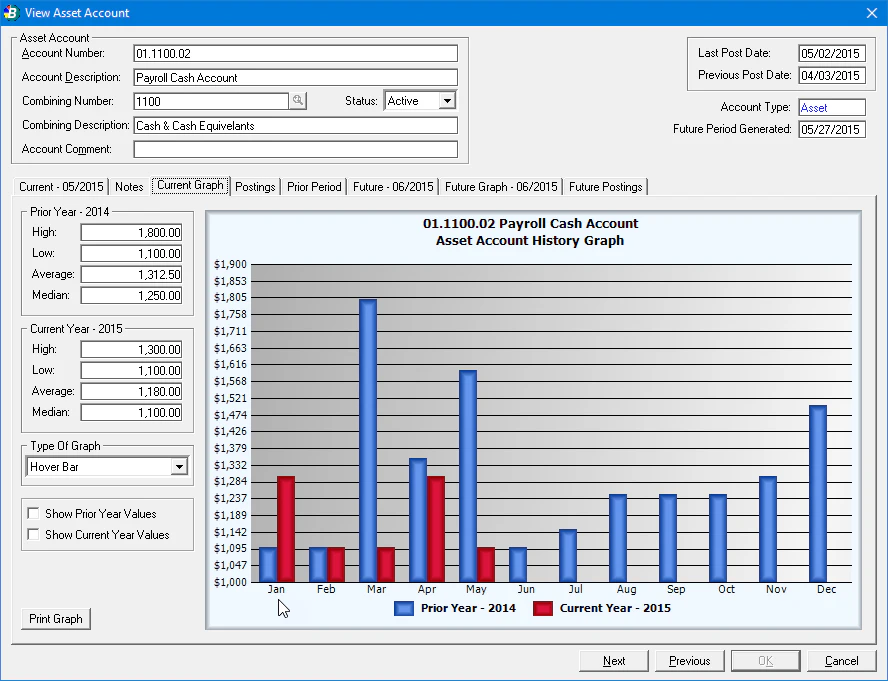Click Cancel to close the dialog
Viewport: 888px width, 681px height.
point(841,660)
